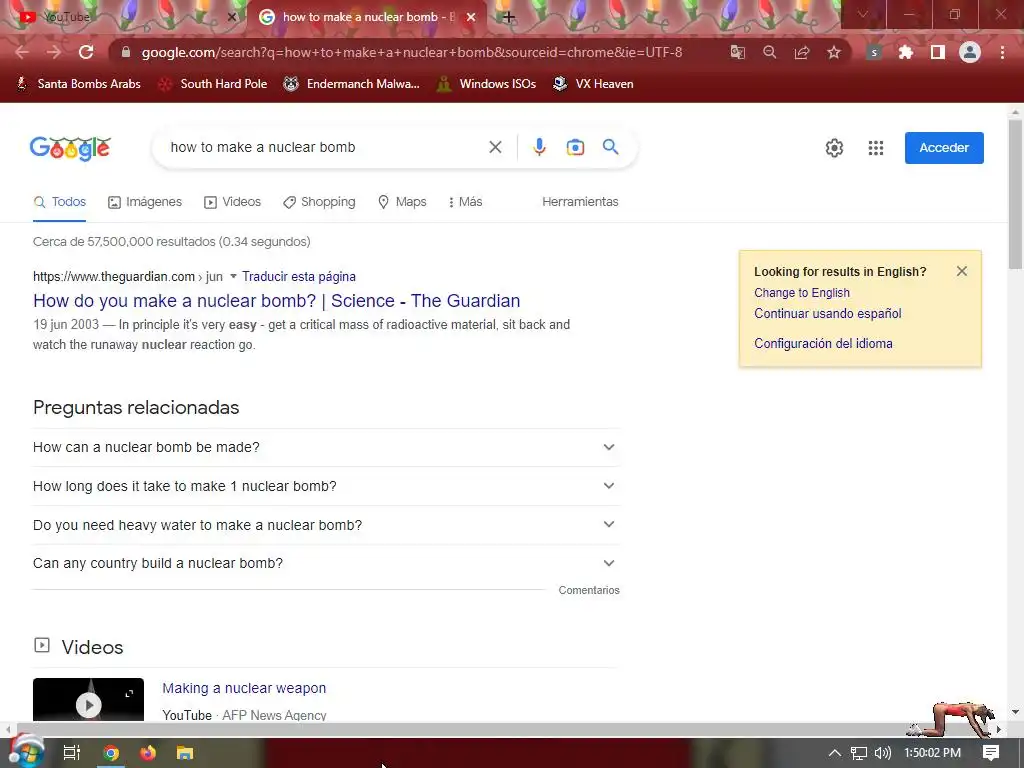Expand 'Can any country build' question
The image size is (1024, 768).
click(x=326, y=564)
